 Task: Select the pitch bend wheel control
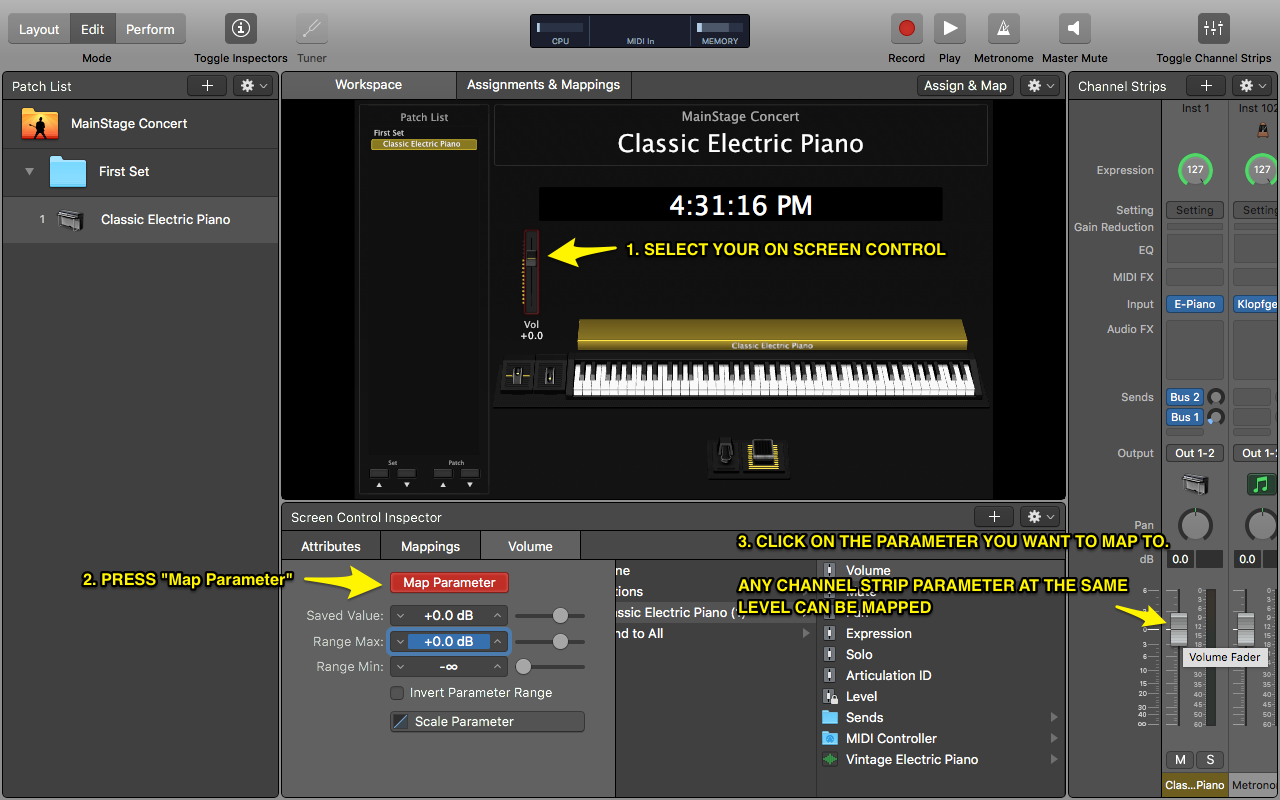pos(518,376)
